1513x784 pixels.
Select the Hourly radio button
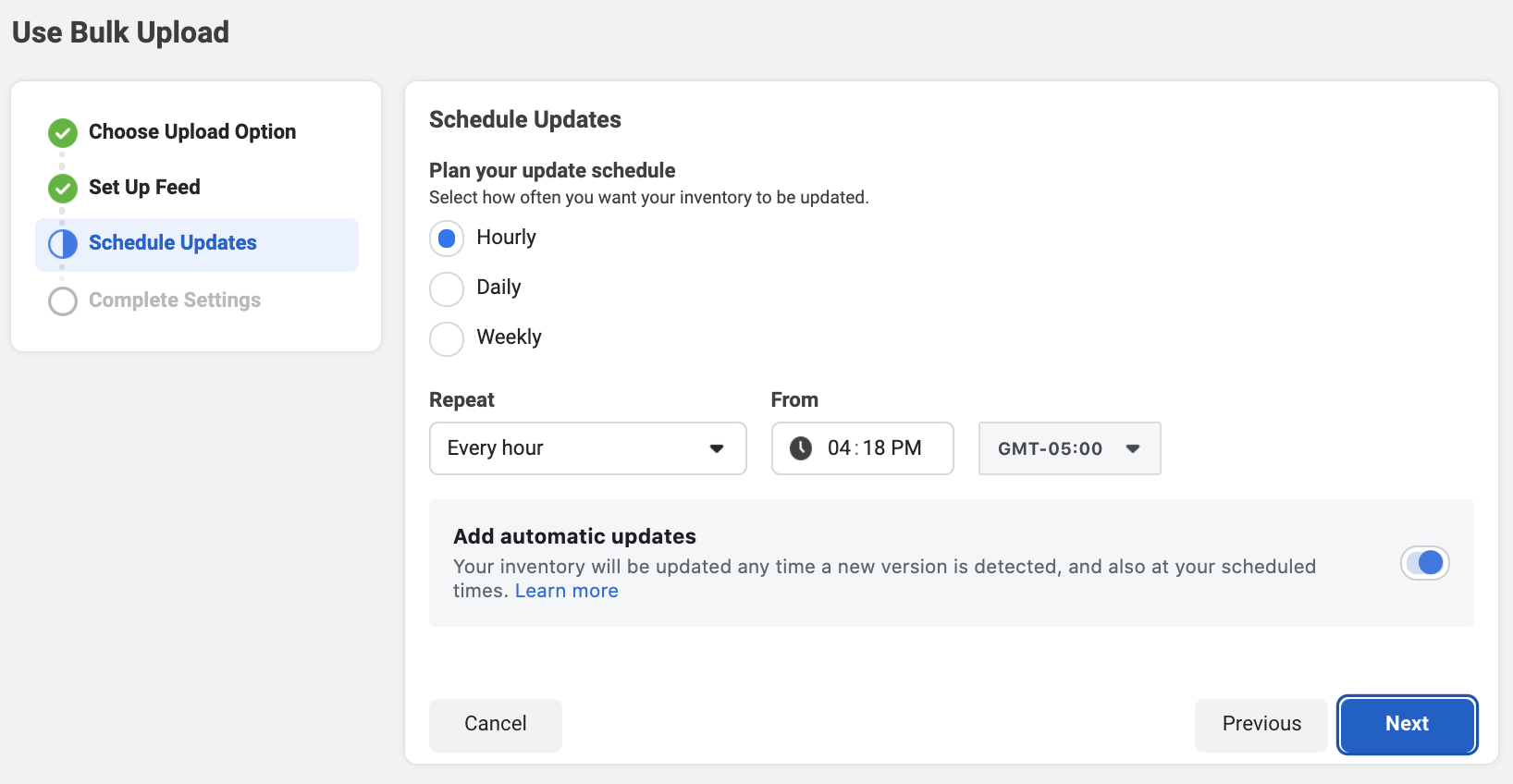(447, 239)
